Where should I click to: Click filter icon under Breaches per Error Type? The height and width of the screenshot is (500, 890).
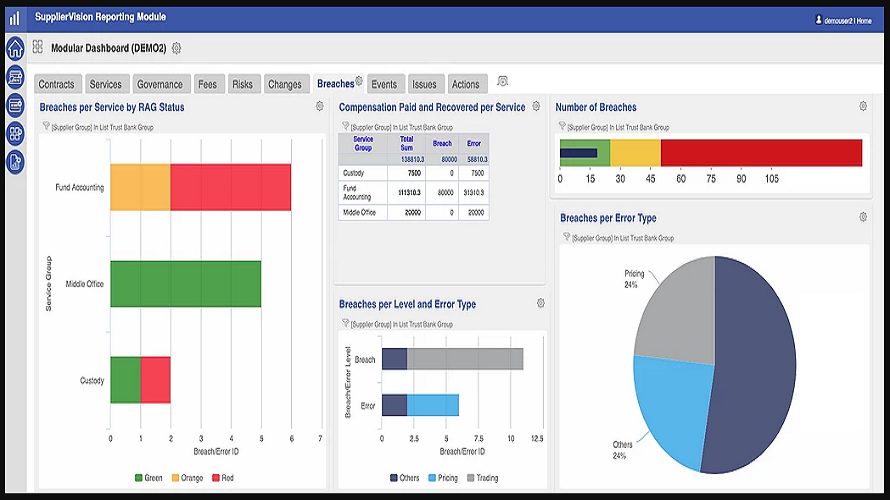[566, 237]
